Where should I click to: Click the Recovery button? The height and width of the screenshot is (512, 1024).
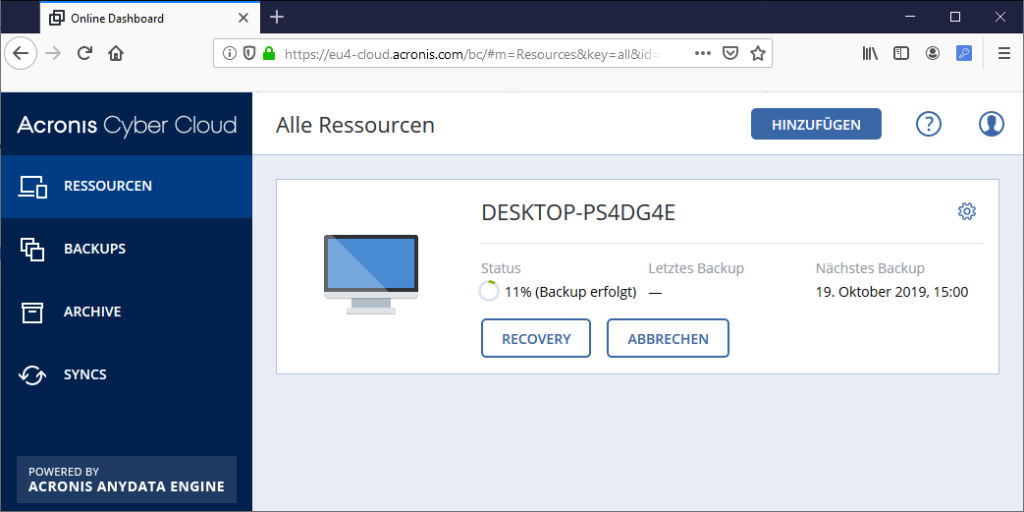point(536,338)
